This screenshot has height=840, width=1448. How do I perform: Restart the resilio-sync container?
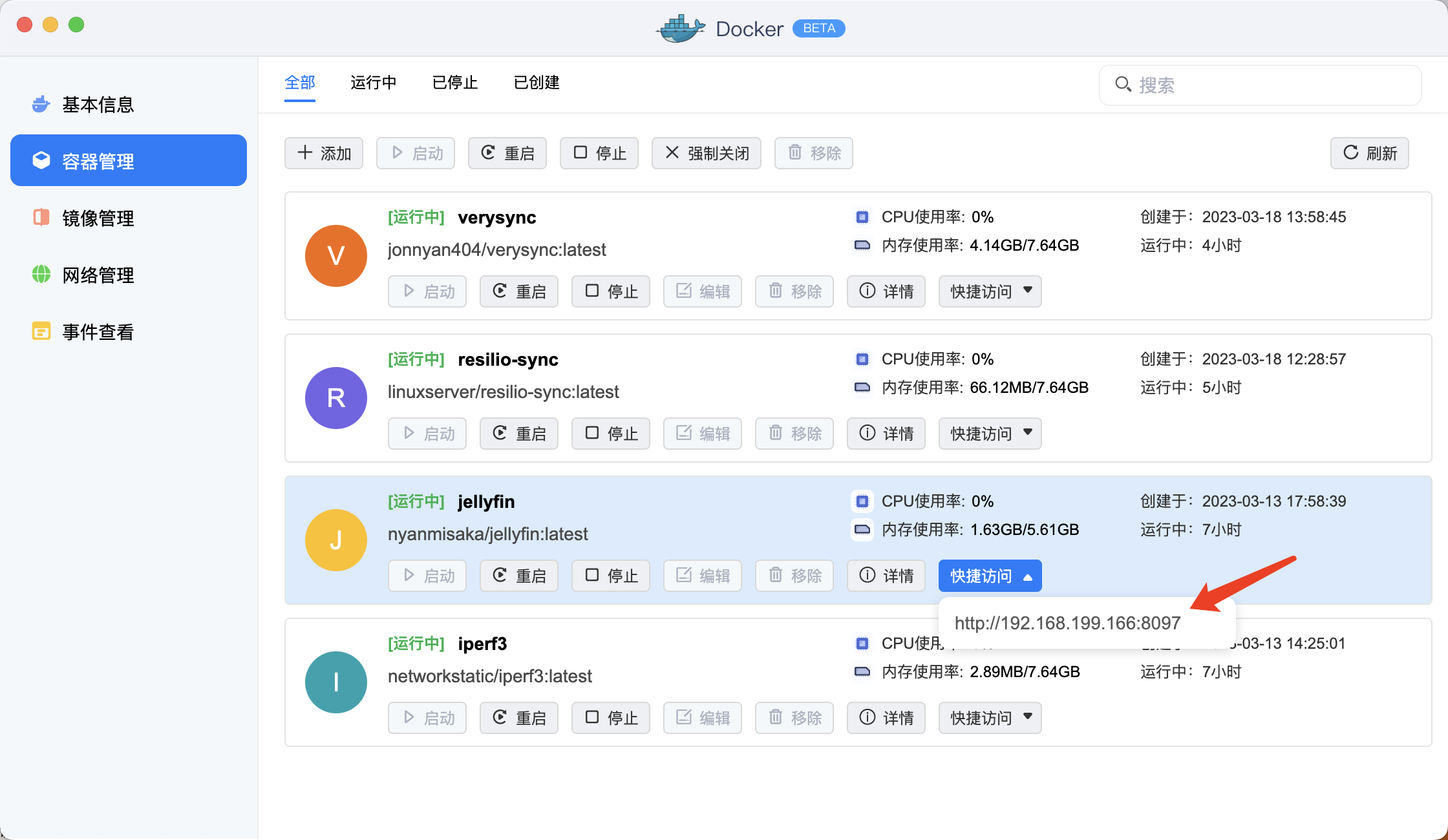click(x=519, y=434)
